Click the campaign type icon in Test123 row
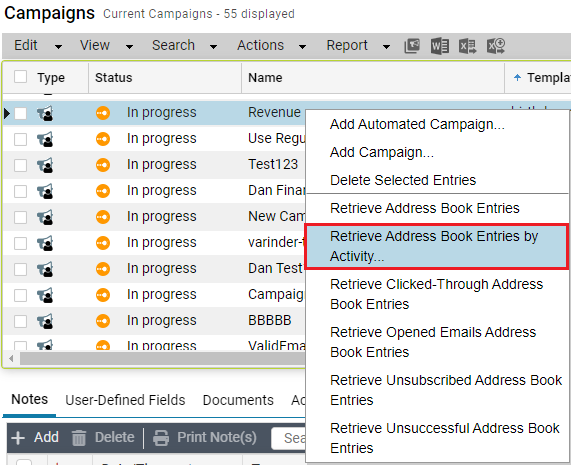 [x=45, y=165]
